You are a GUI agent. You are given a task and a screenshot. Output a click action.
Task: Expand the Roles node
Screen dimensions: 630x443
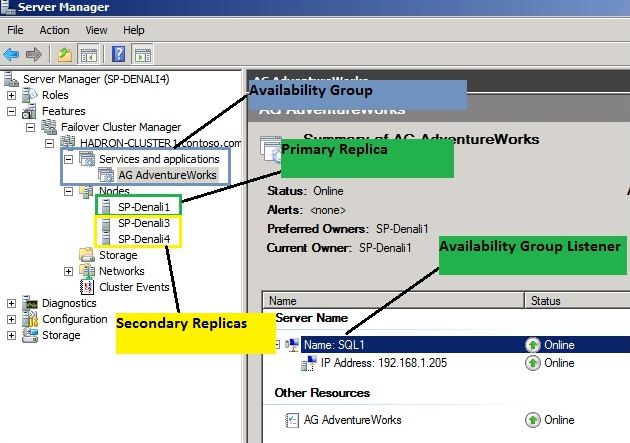[12, 95]
